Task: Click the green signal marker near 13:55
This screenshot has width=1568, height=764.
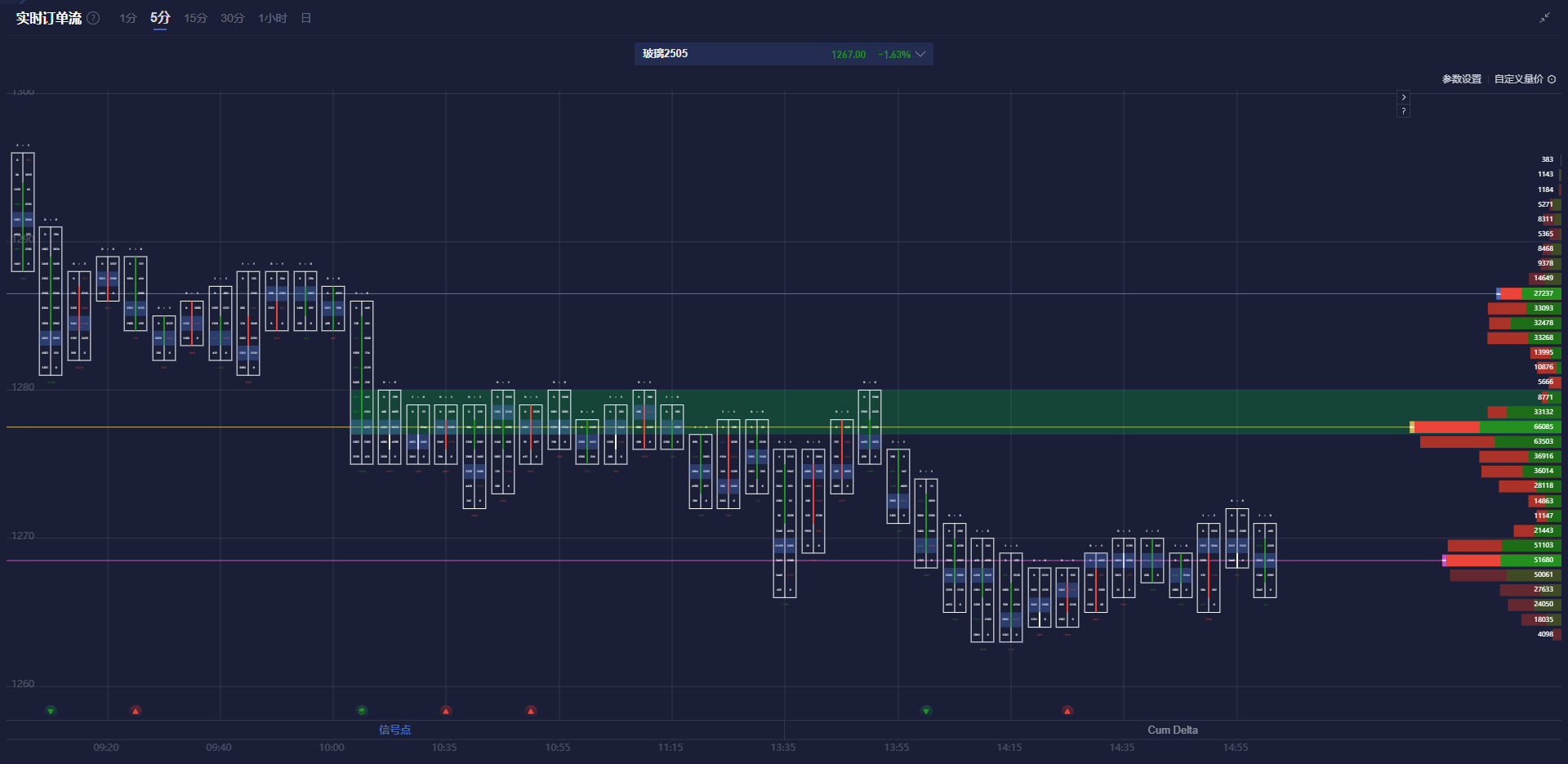Action: coord(926,711)
